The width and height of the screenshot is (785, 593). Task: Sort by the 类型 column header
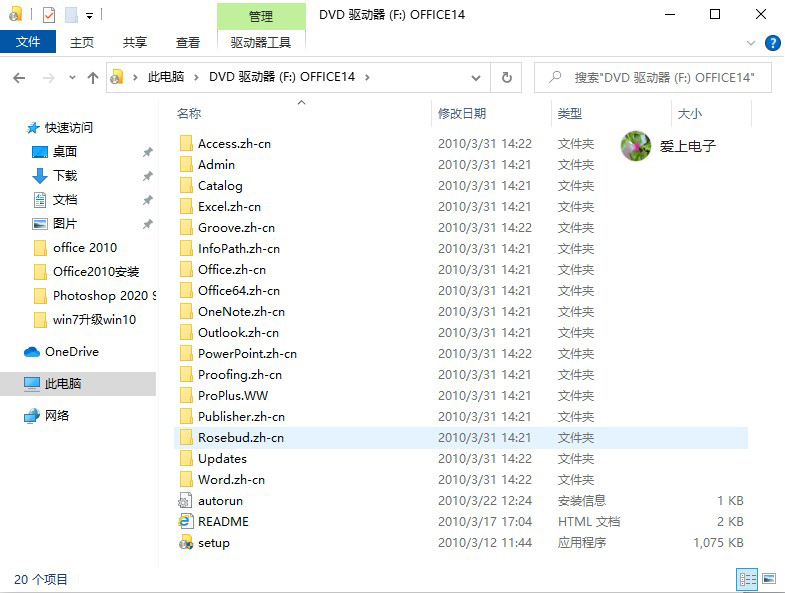(570, 114)
